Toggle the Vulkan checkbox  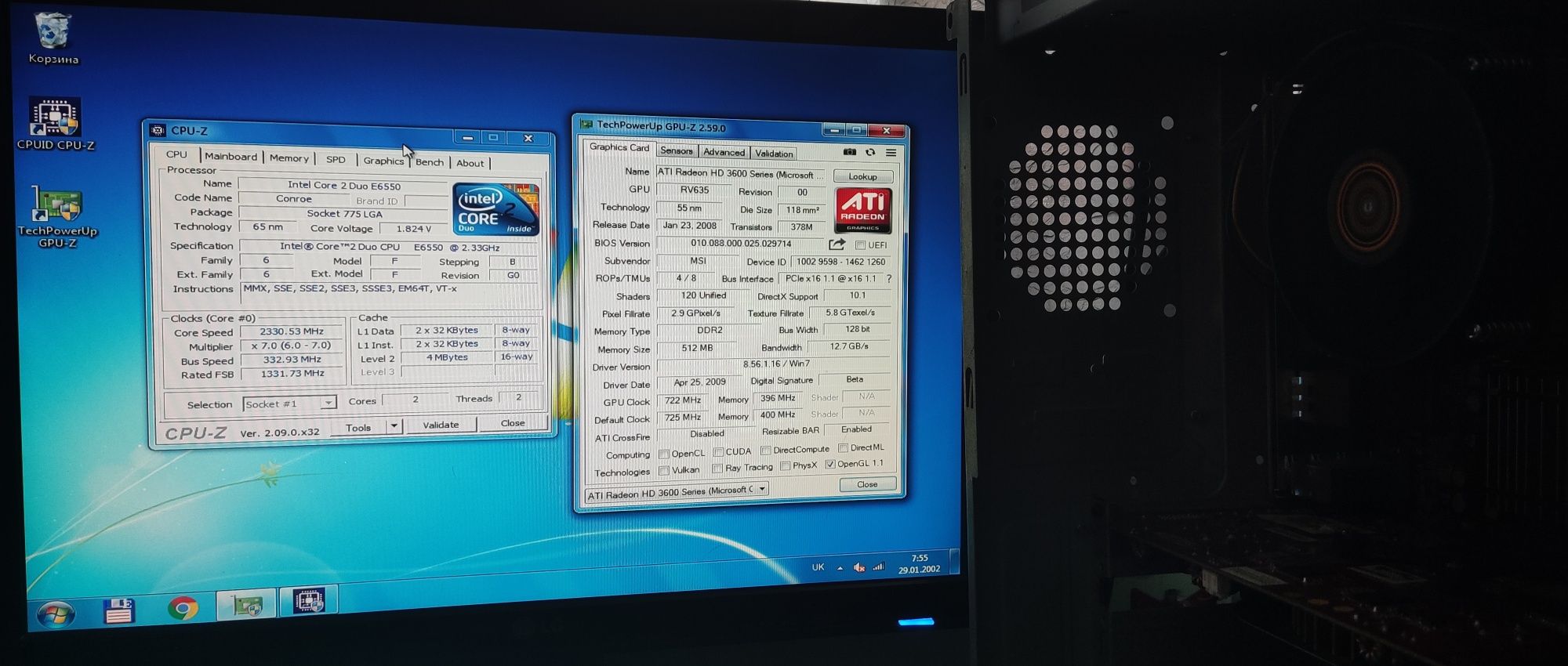click(x=664, y=471)
